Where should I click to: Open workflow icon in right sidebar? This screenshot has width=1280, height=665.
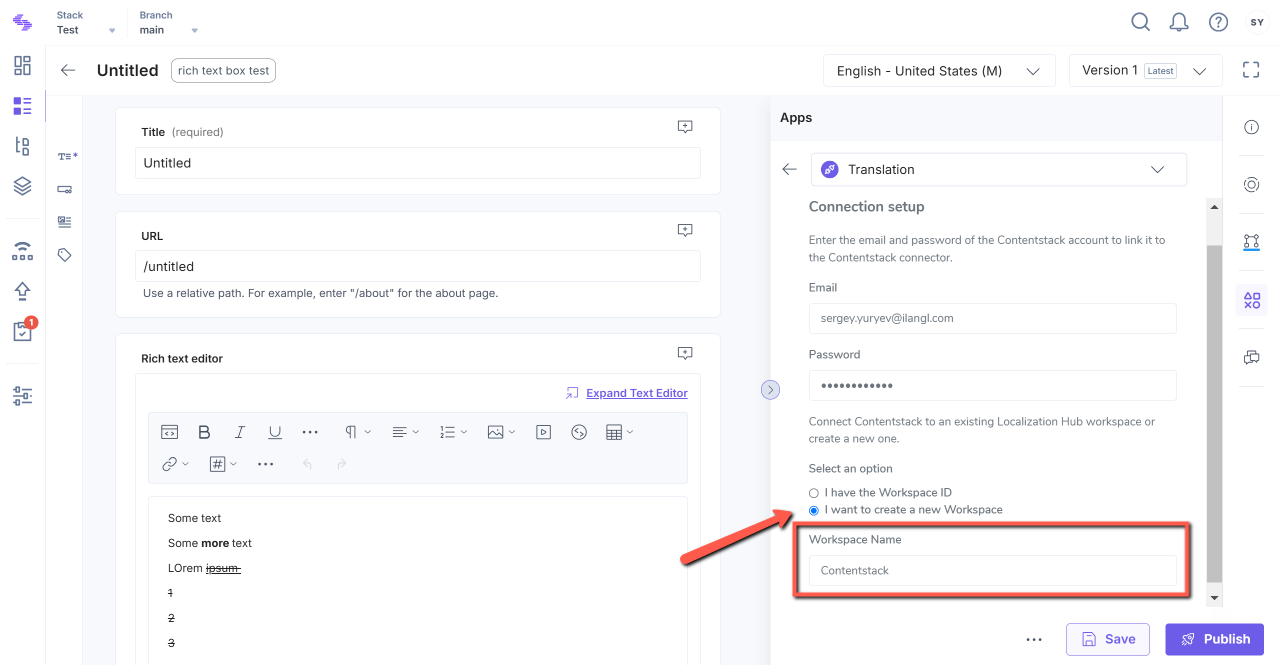[1251, 242]
